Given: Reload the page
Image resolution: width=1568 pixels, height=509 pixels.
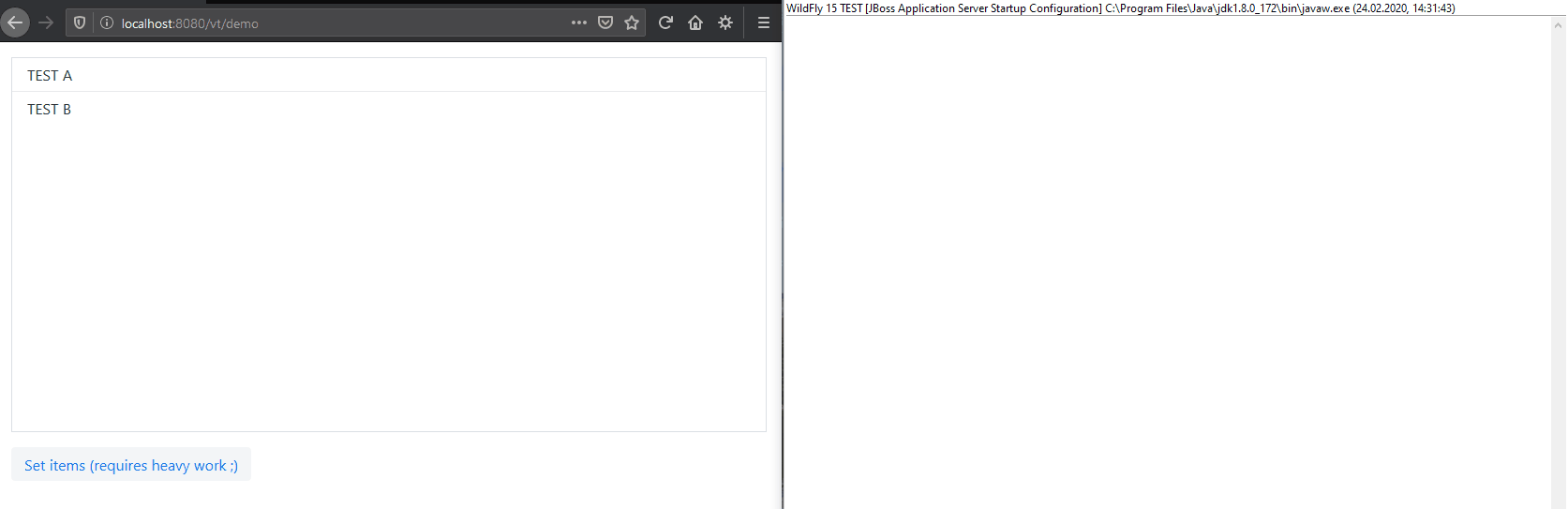Looking at the screenshot, I should point(665,22).
